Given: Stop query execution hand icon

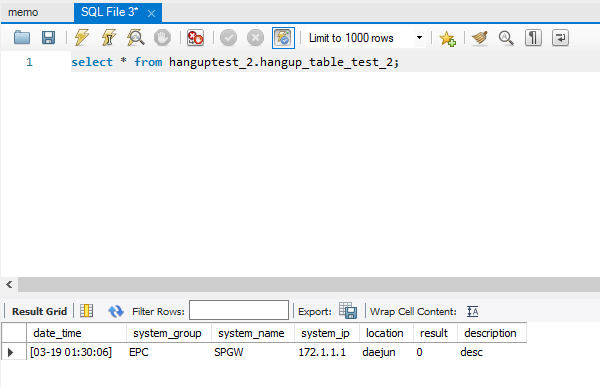Looking at the screenshot, I should 162,38.
